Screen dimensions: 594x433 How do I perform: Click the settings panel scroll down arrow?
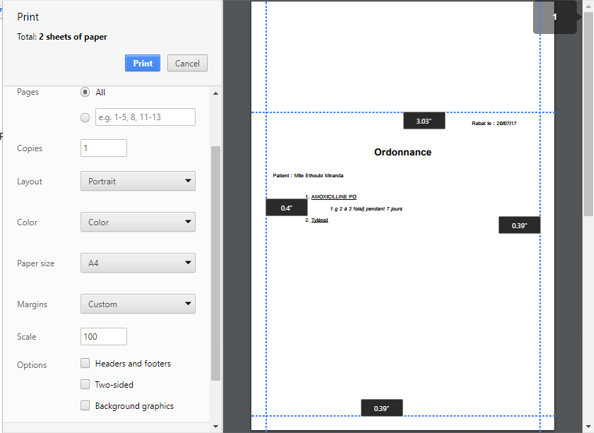pos(216,427)
